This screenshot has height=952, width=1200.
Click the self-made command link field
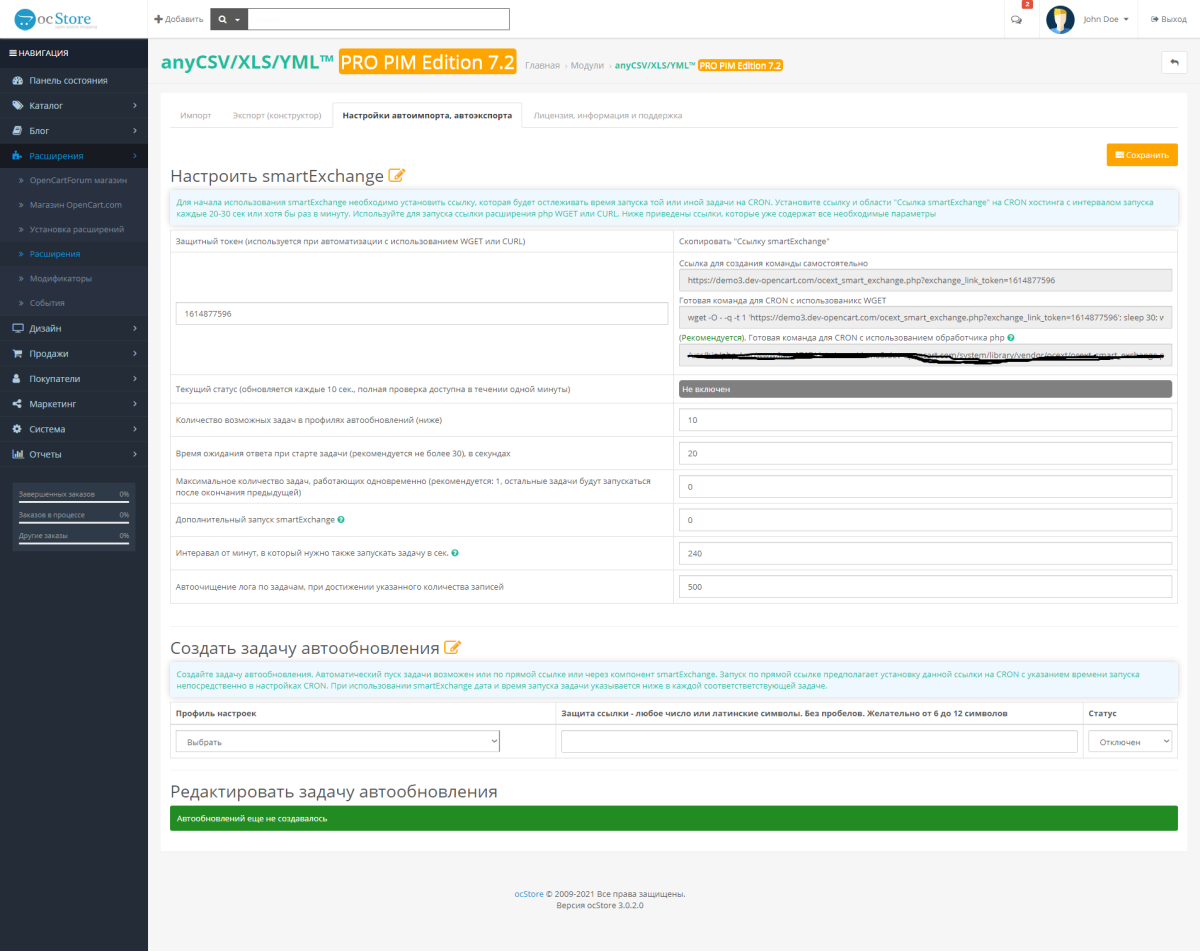(x=925, y=281)
